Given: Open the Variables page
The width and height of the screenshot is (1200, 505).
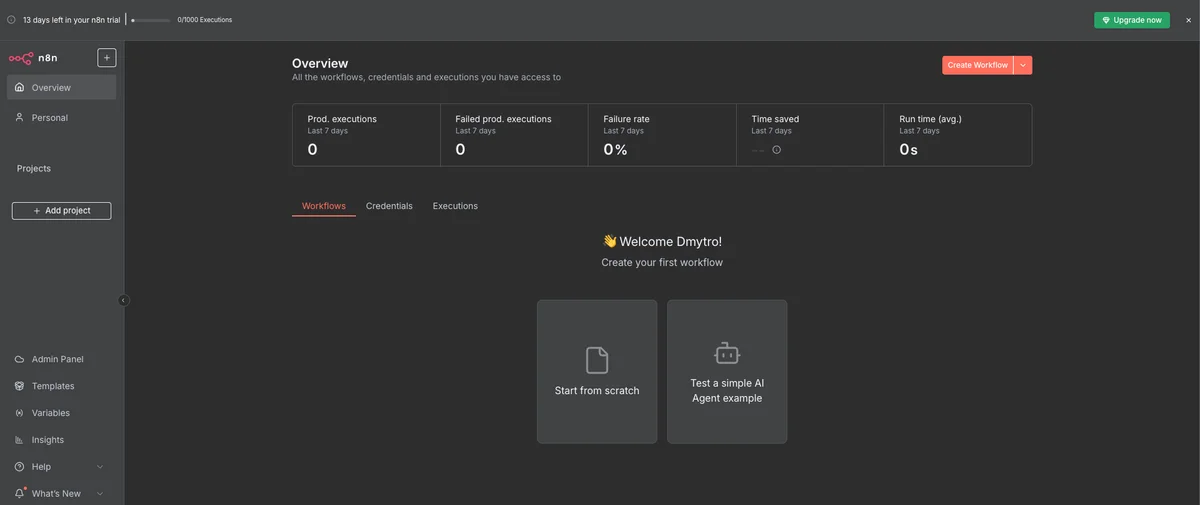Looking at the screenshot, I should [x=61, y=413].
